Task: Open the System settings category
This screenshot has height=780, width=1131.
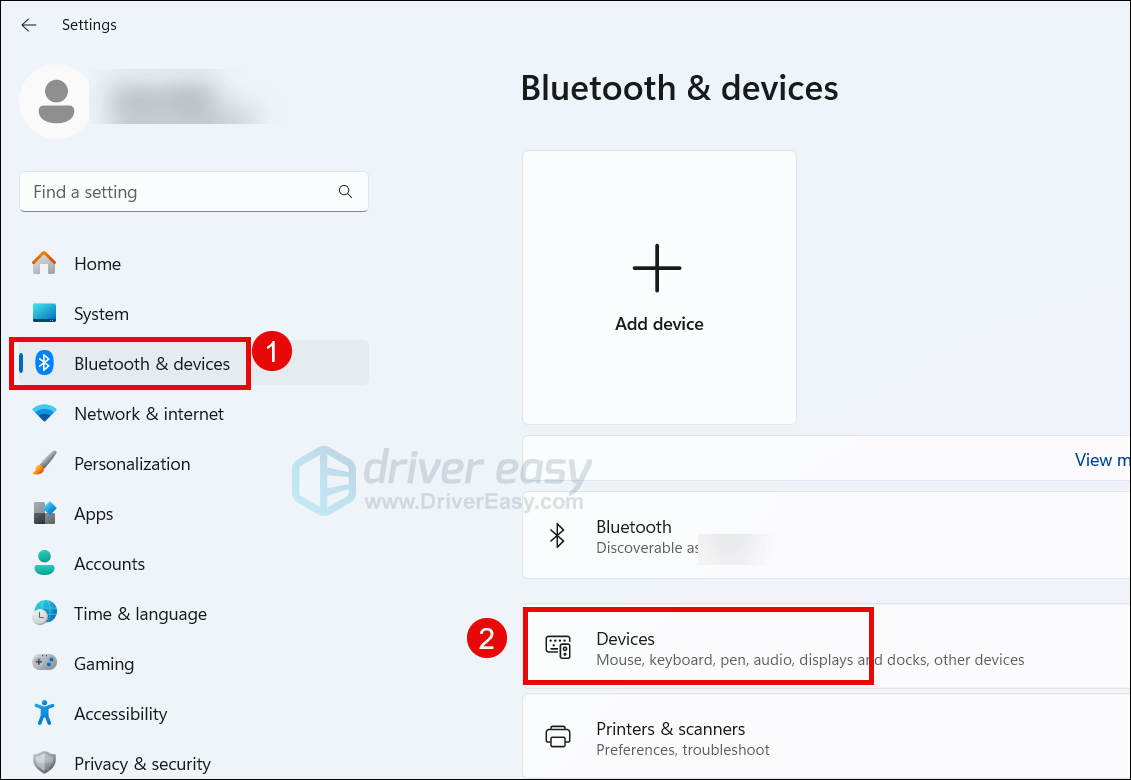Action: coord(101,314)
